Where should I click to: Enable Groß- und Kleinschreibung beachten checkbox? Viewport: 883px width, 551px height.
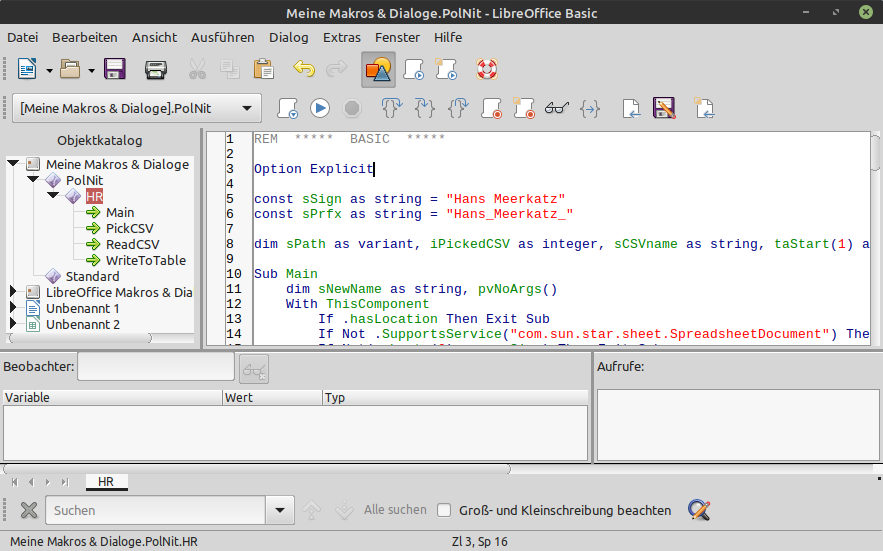click(444, 510)
